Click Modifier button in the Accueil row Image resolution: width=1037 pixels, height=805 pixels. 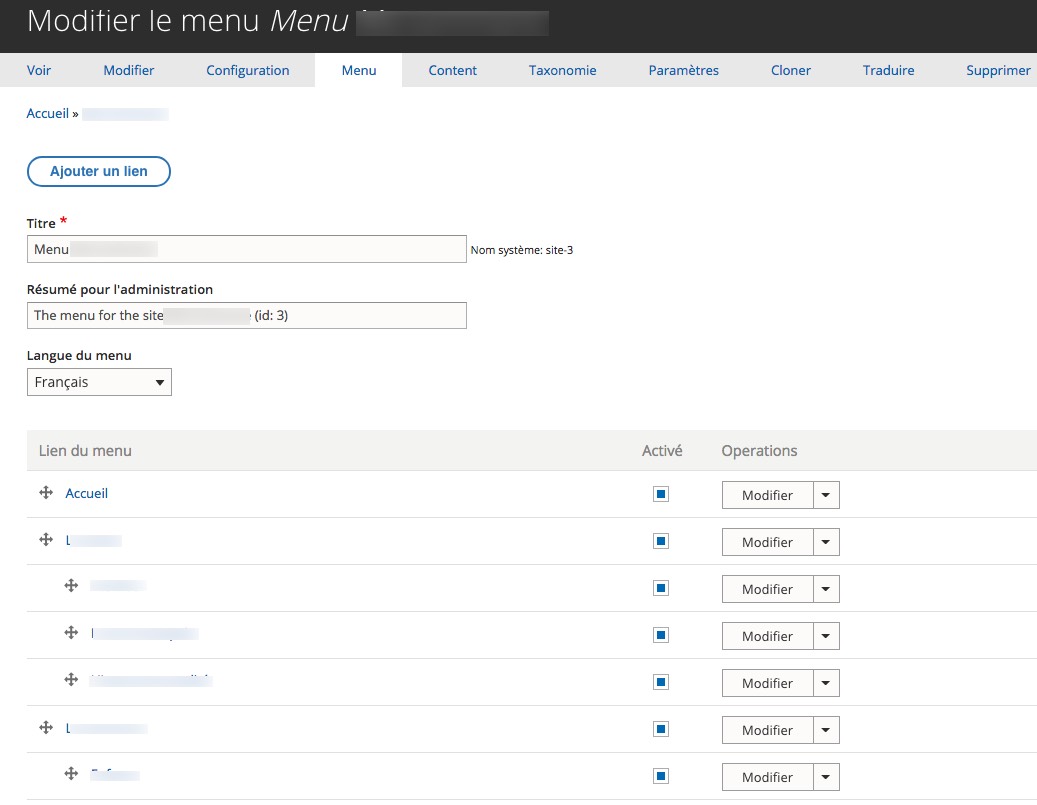point(767,495)
